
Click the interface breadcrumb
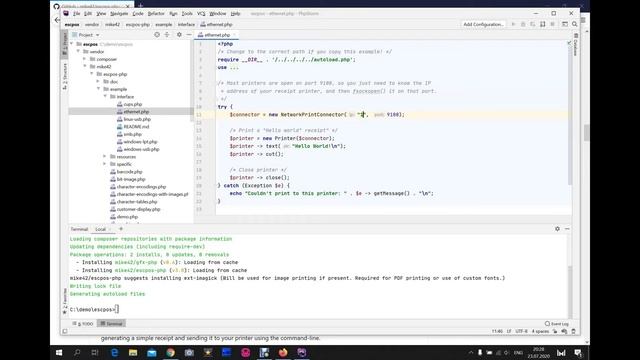(186, 24)
